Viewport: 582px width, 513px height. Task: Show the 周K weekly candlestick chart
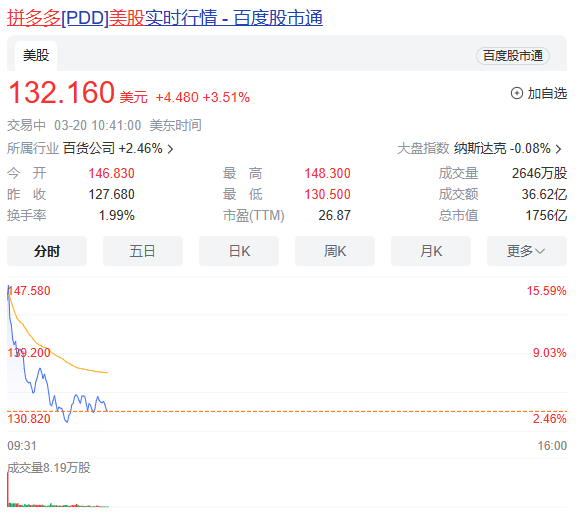pos(335,251)
